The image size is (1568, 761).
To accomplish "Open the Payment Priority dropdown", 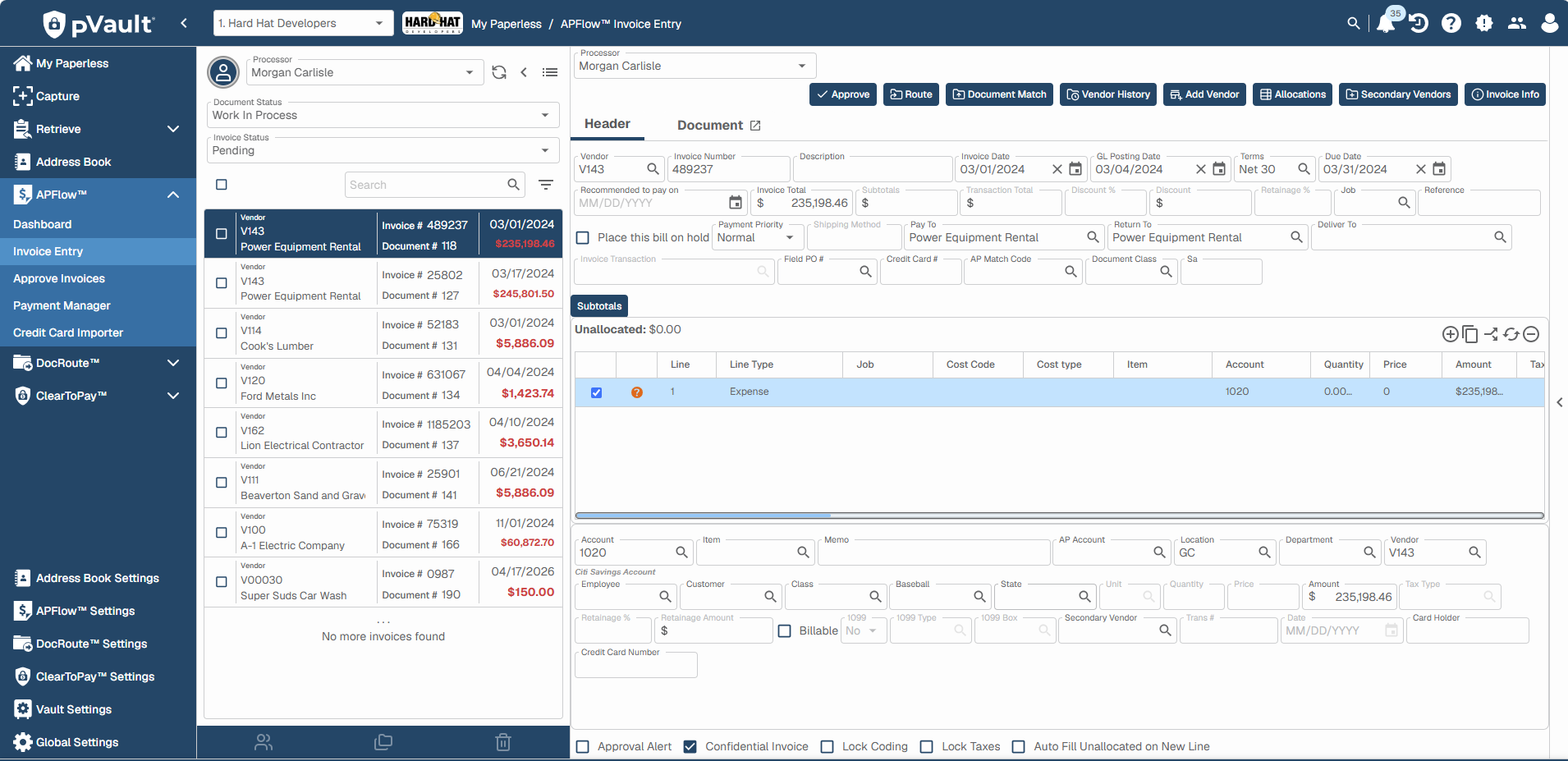I will coord(756,237).
